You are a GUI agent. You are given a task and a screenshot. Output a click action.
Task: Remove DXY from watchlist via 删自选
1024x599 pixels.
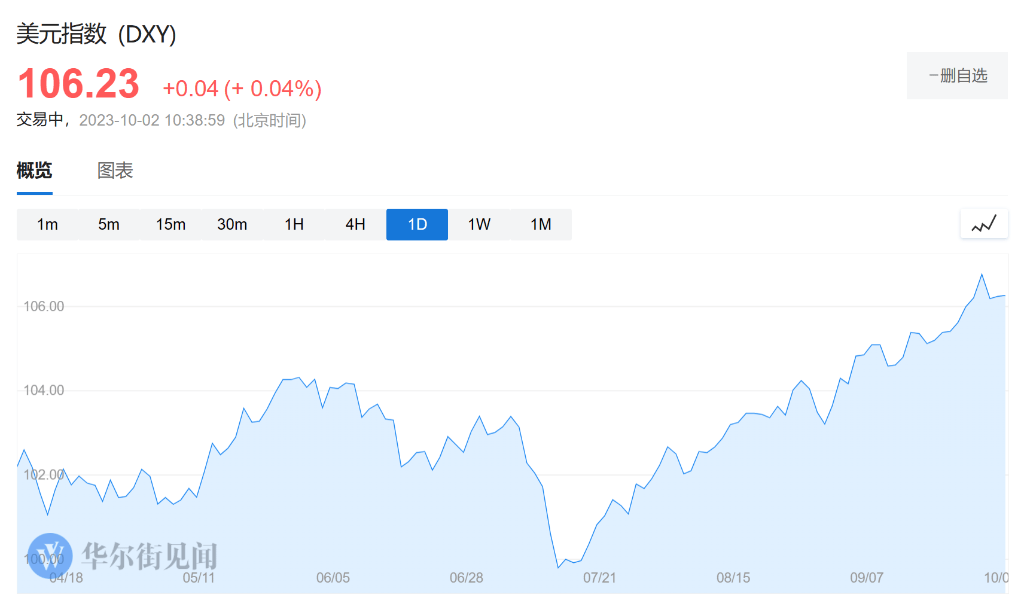pyautogui.click(x=957, y=75)
